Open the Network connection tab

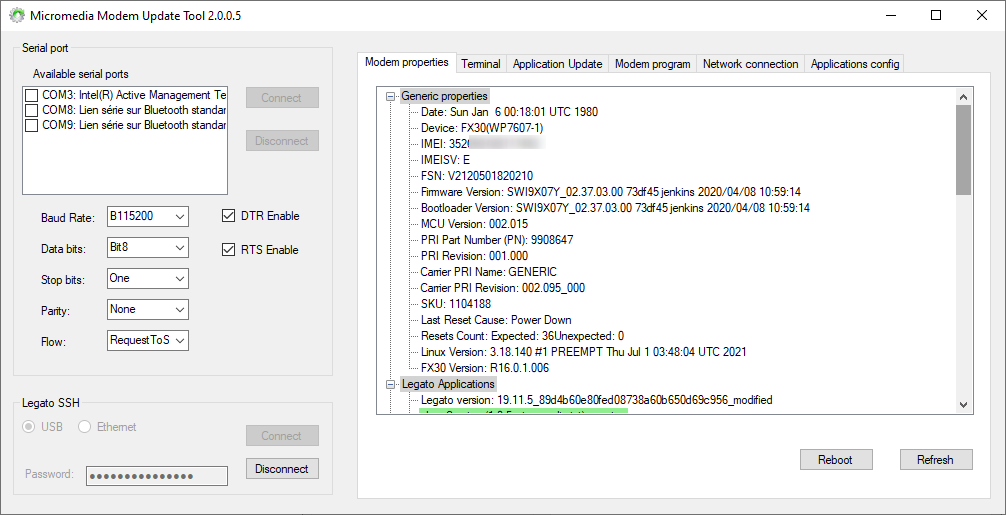[750, 64]
